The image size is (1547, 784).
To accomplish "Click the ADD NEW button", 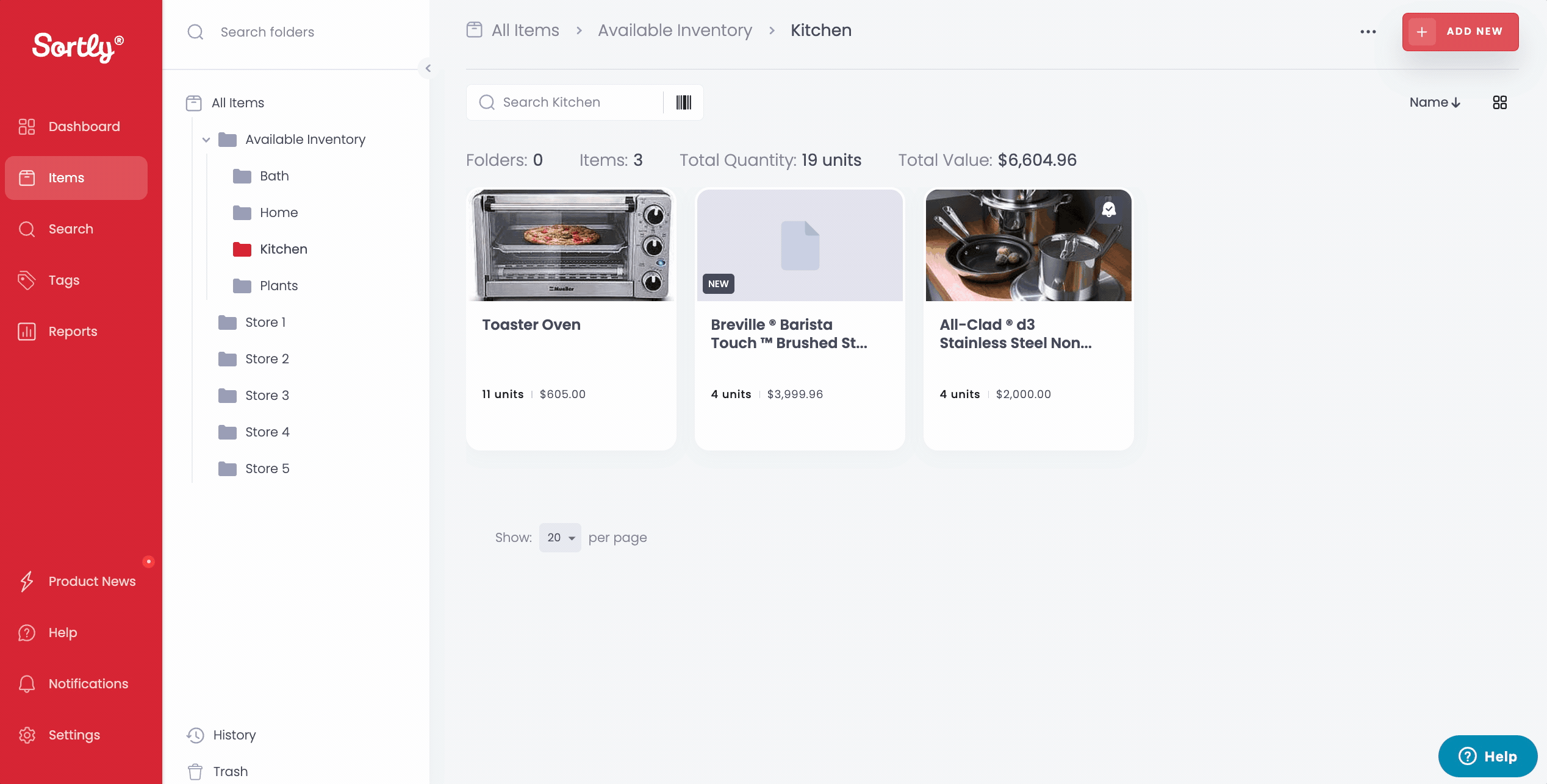I will 1460,32.
